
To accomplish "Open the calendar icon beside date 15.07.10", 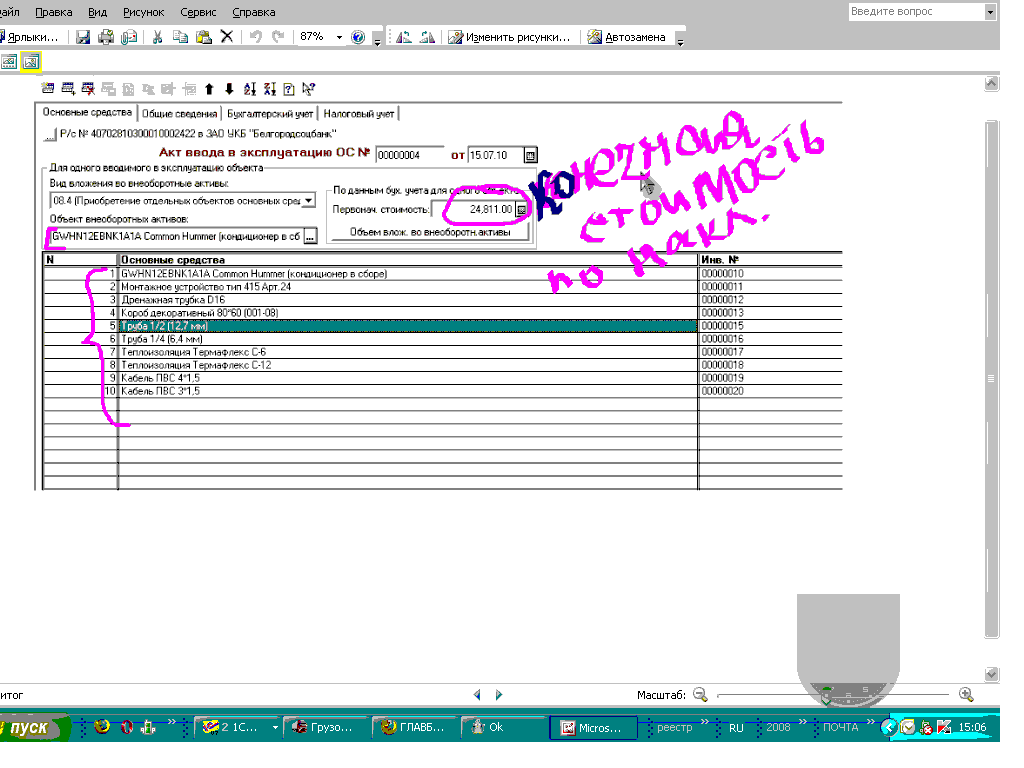I will (x=531, y=155).
